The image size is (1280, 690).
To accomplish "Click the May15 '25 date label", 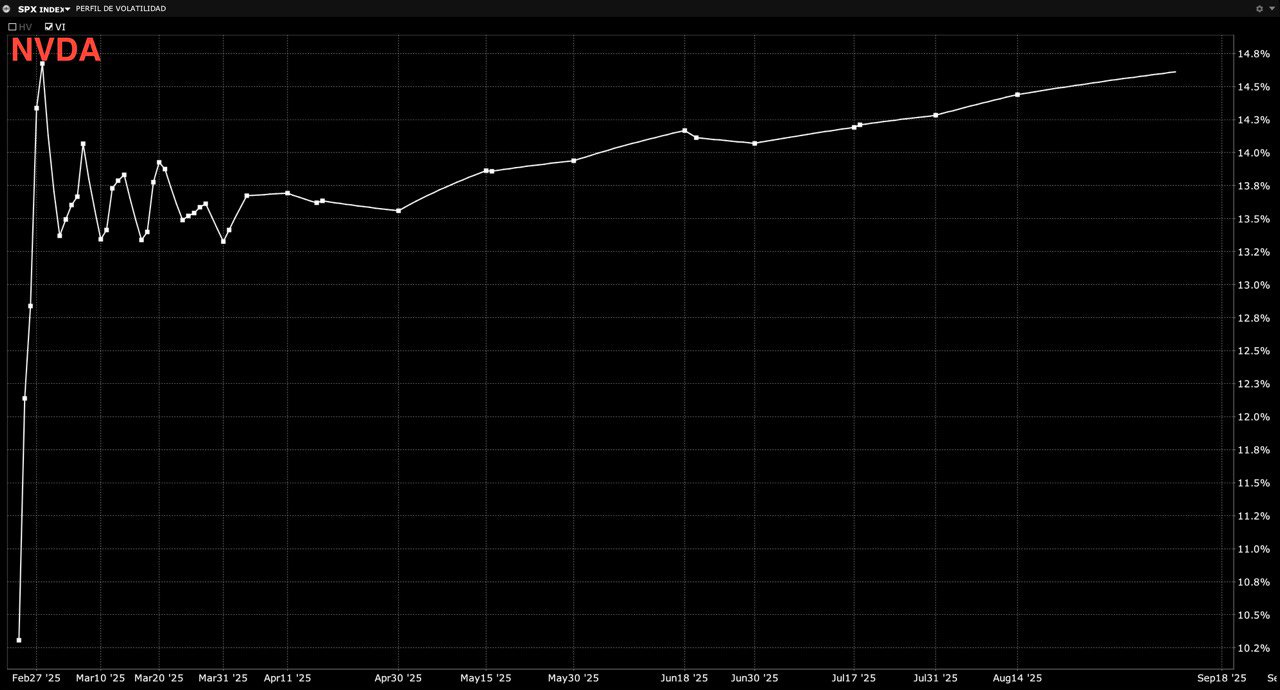I will pos(485,678).
